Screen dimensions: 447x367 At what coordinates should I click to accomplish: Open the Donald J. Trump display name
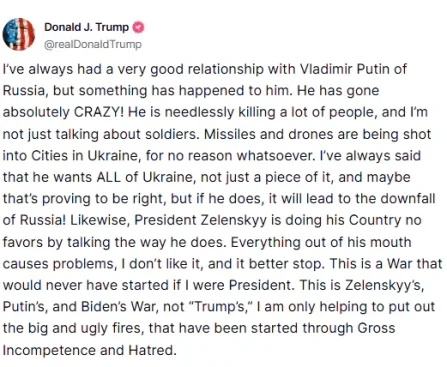(86, 27)
